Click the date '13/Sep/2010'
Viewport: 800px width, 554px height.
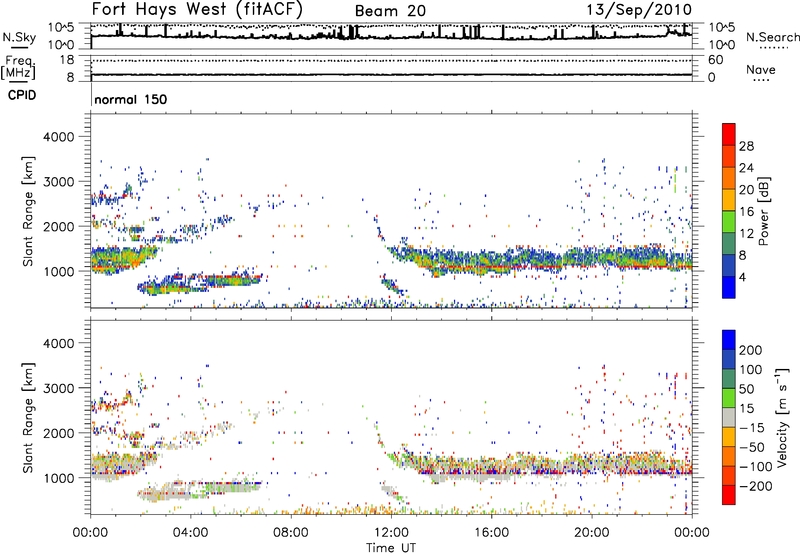pos(639,10)
